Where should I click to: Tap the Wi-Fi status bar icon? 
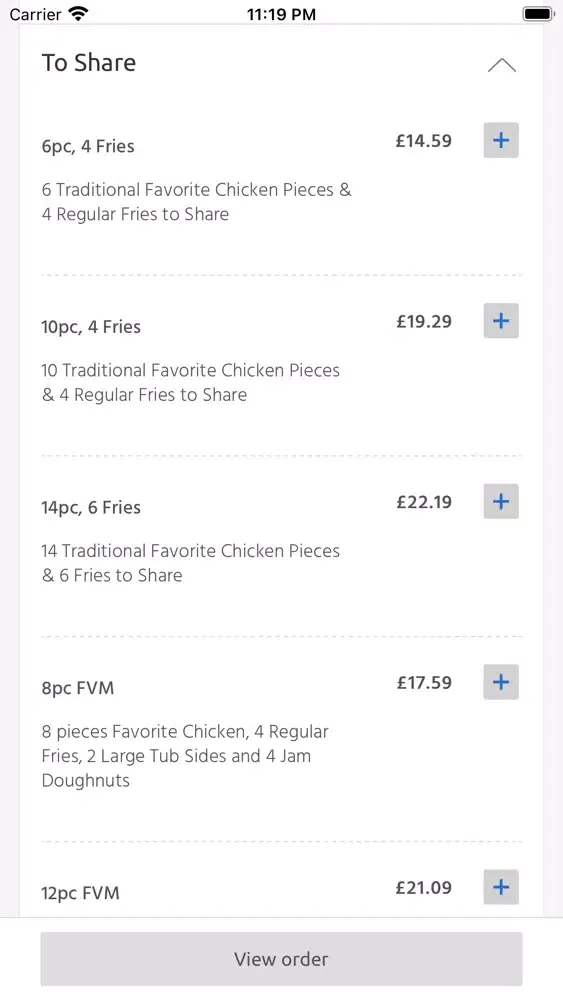(x=78, y=13)
